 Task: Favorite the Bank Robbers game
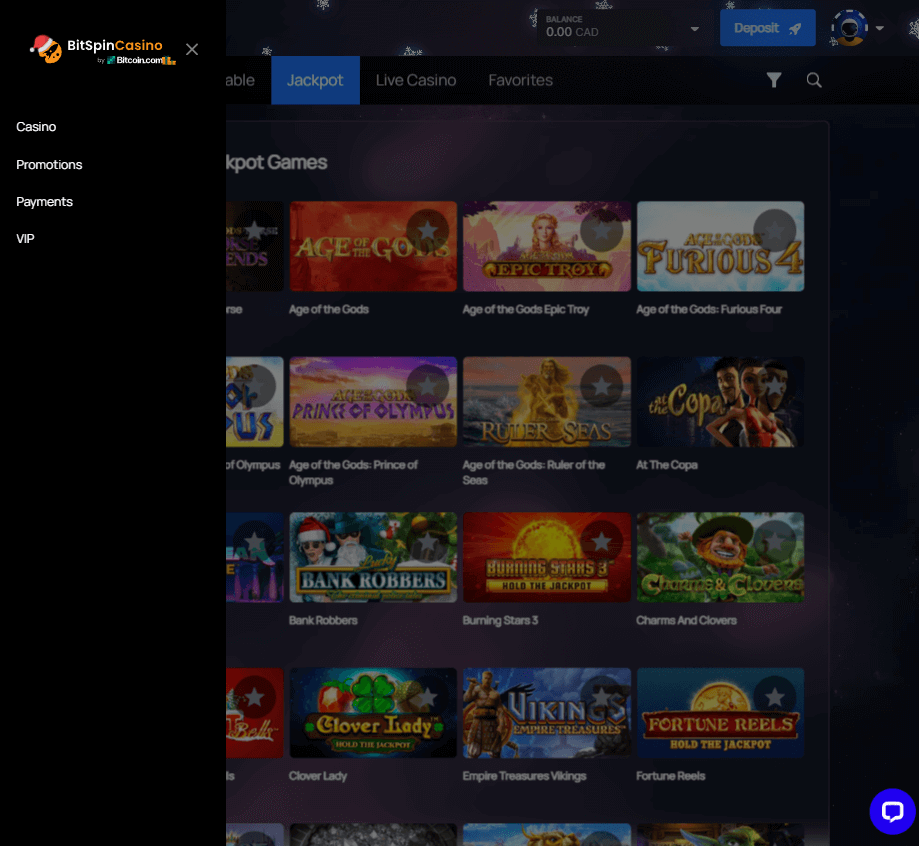[x=428, y=542]
